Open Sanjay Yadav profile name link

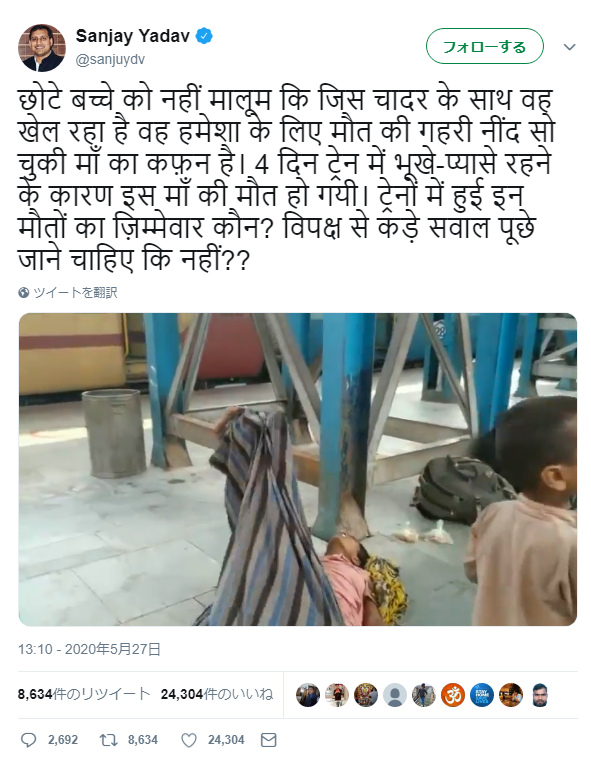tap(133, 36)
